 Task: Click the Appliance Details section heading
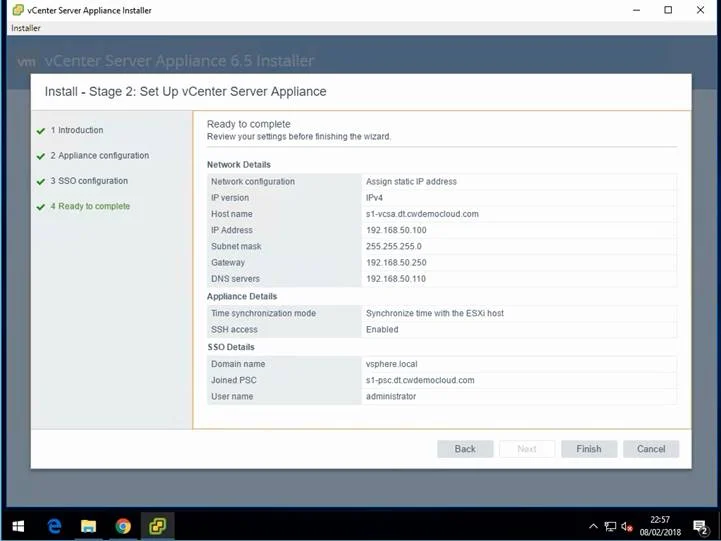point(242,296)
